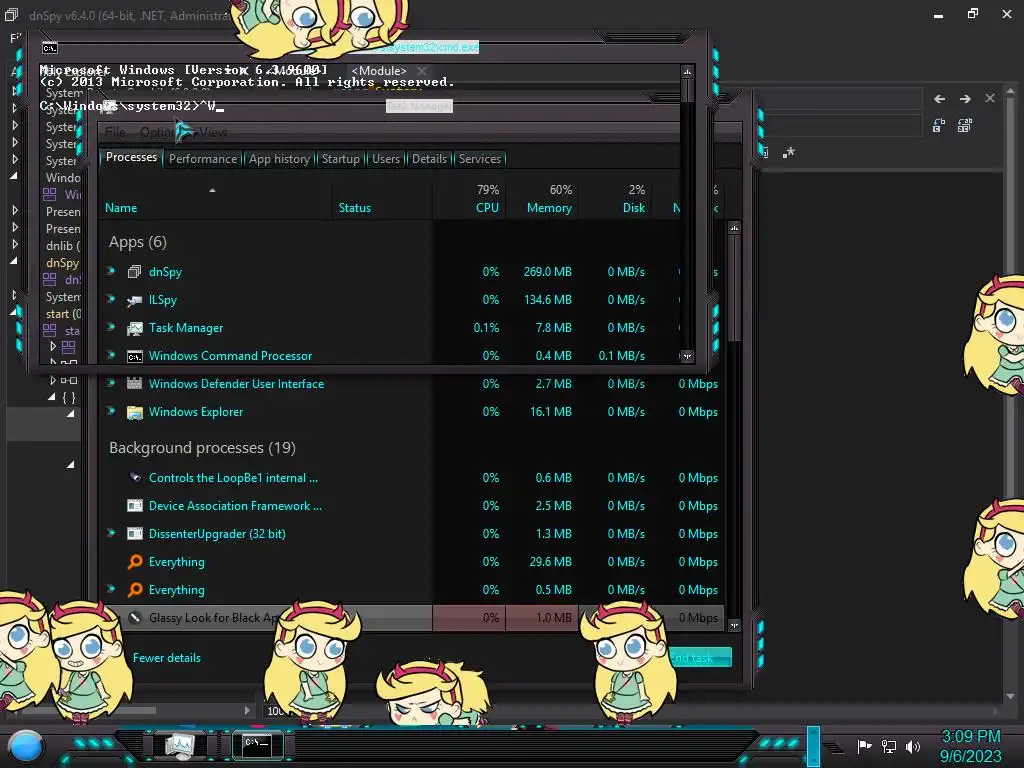This screenshot has height=768, width=1024.
Task: Click Windows Command Processor cmd icon
Action: click(135, 357)
